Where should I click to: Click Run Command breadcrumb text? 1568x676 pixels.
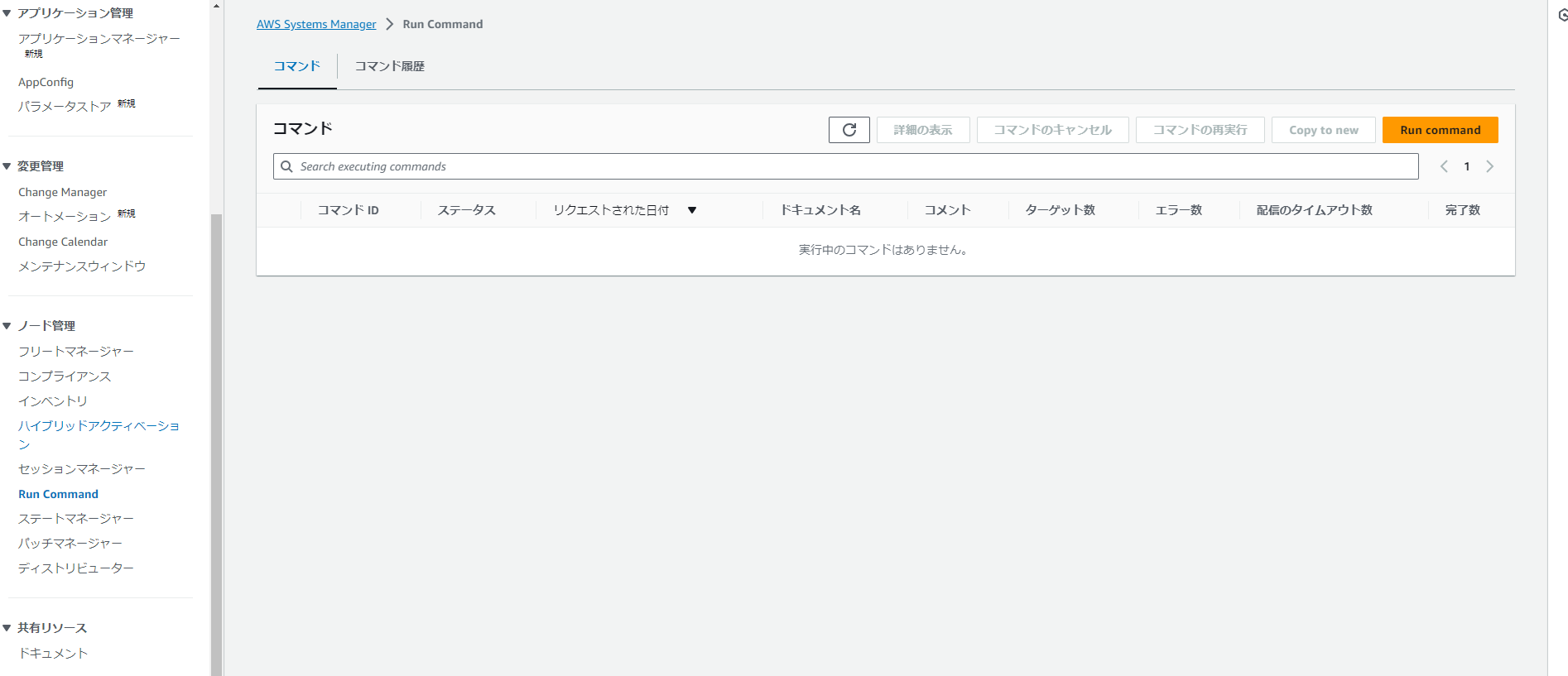[x=443, y=24]
